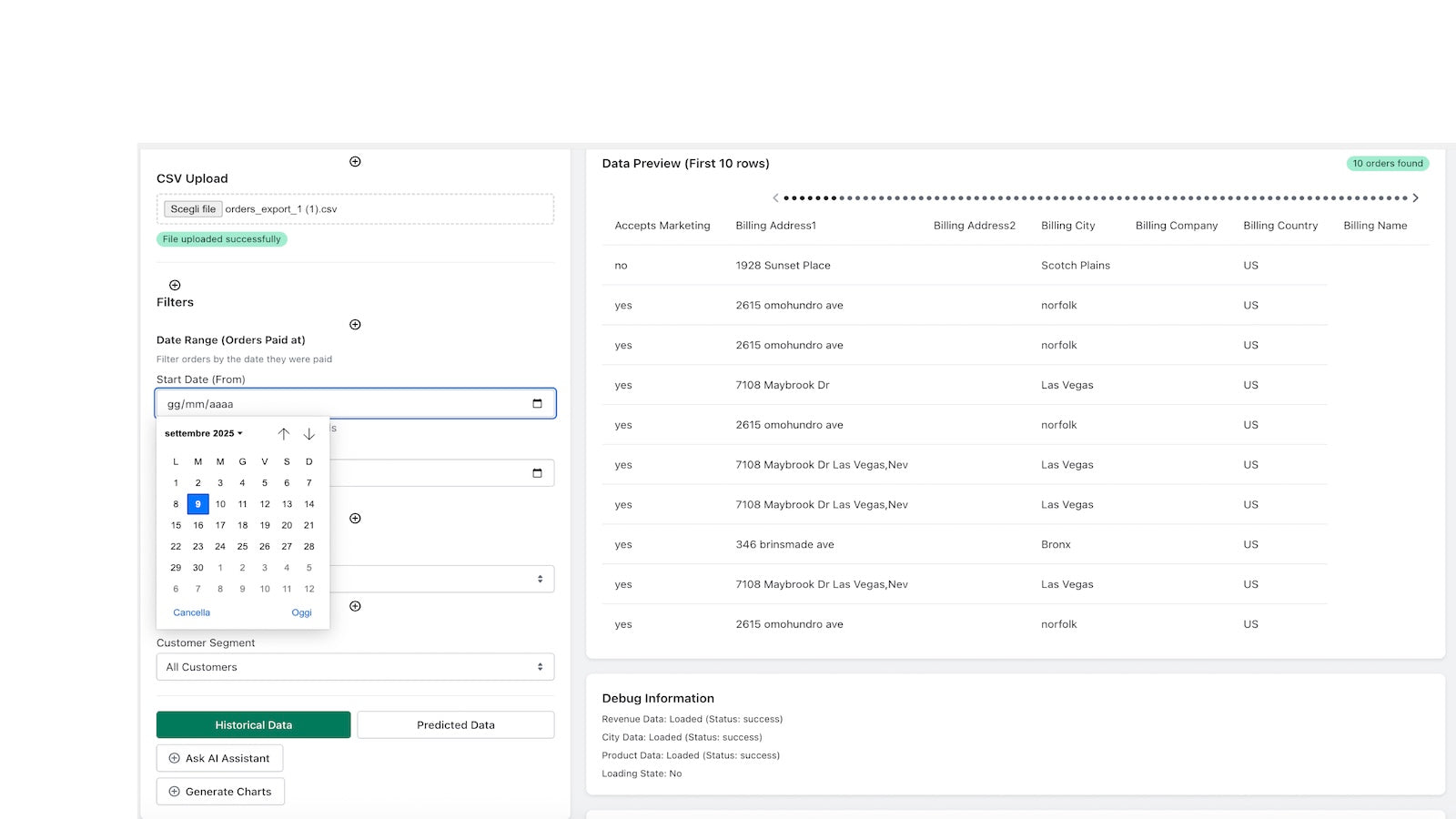Open the calendar icon in Start Date field
1456x819 pixels.
[539, 403]
